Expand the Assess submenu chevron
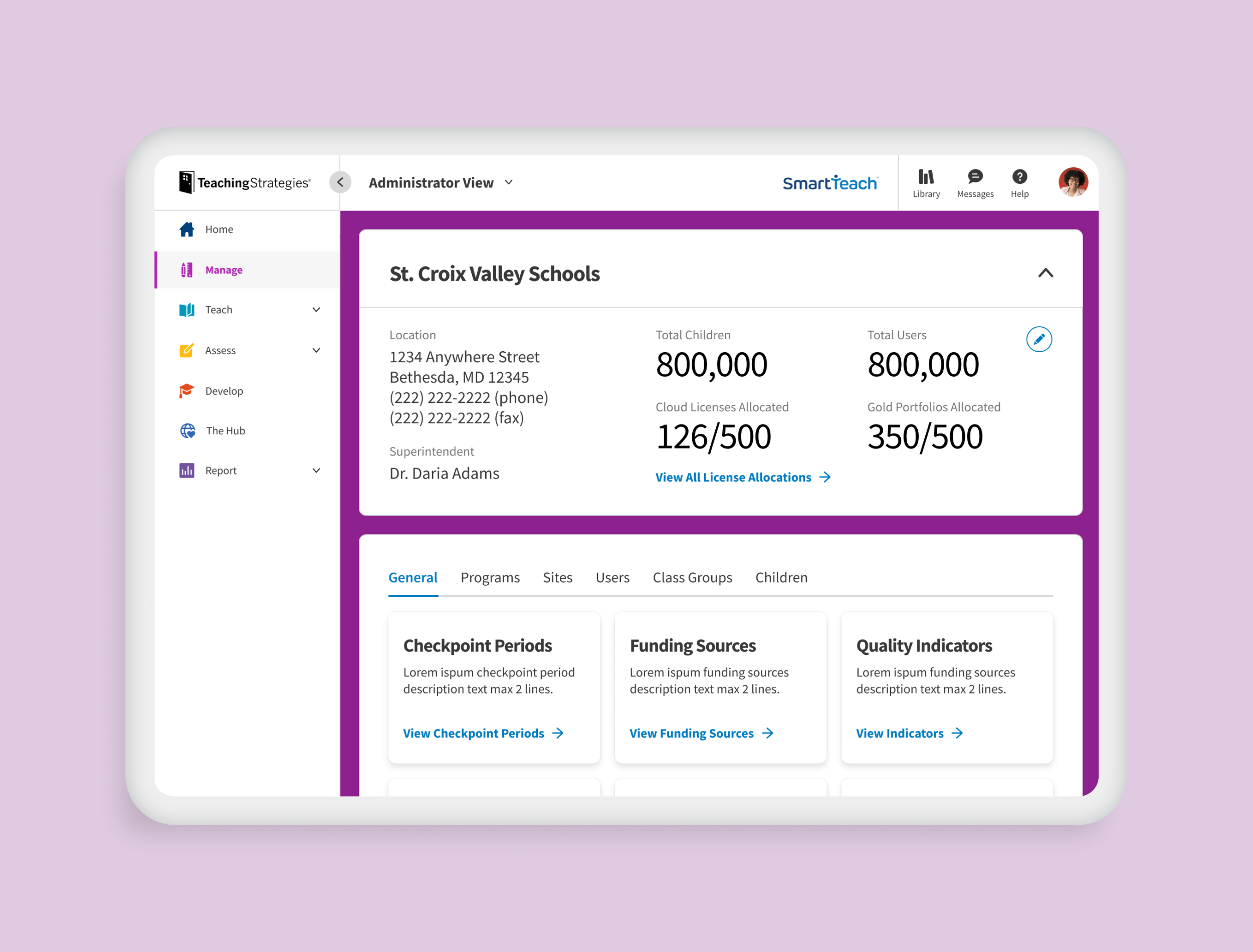The width and height of the screenshot is (1253, 952). [316, 351]
